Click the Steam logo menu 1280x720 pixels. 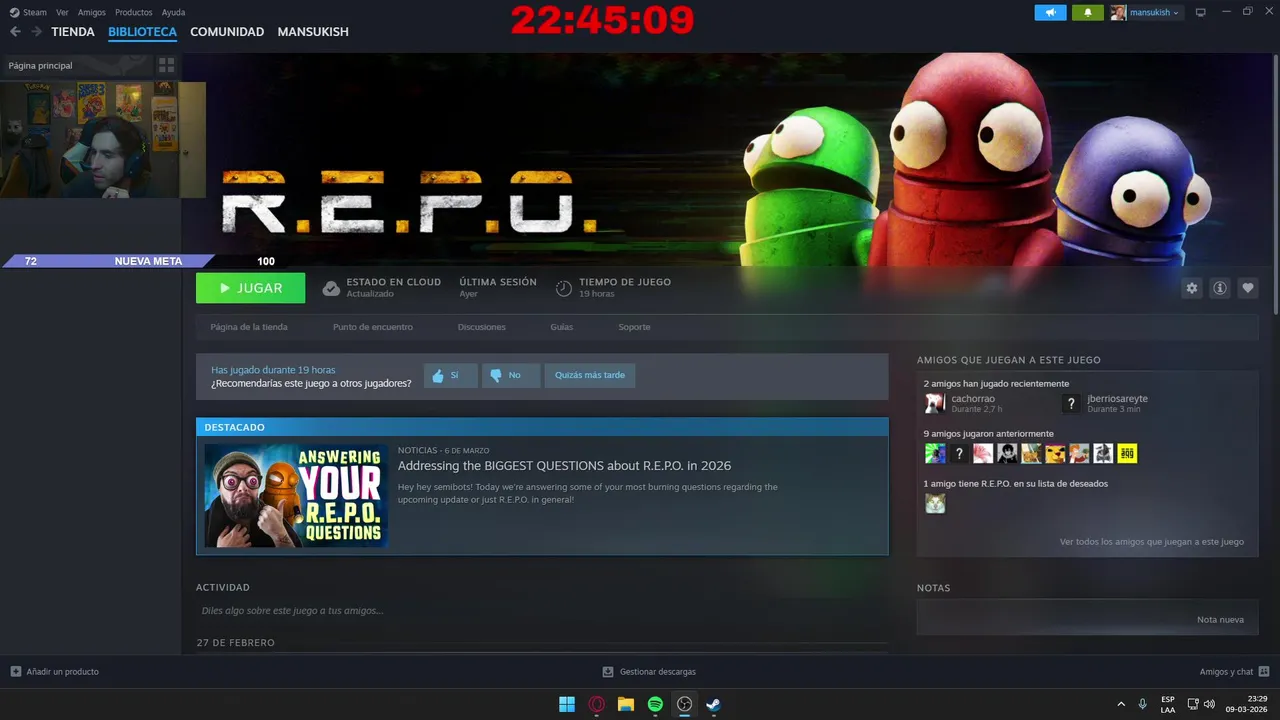28,12
